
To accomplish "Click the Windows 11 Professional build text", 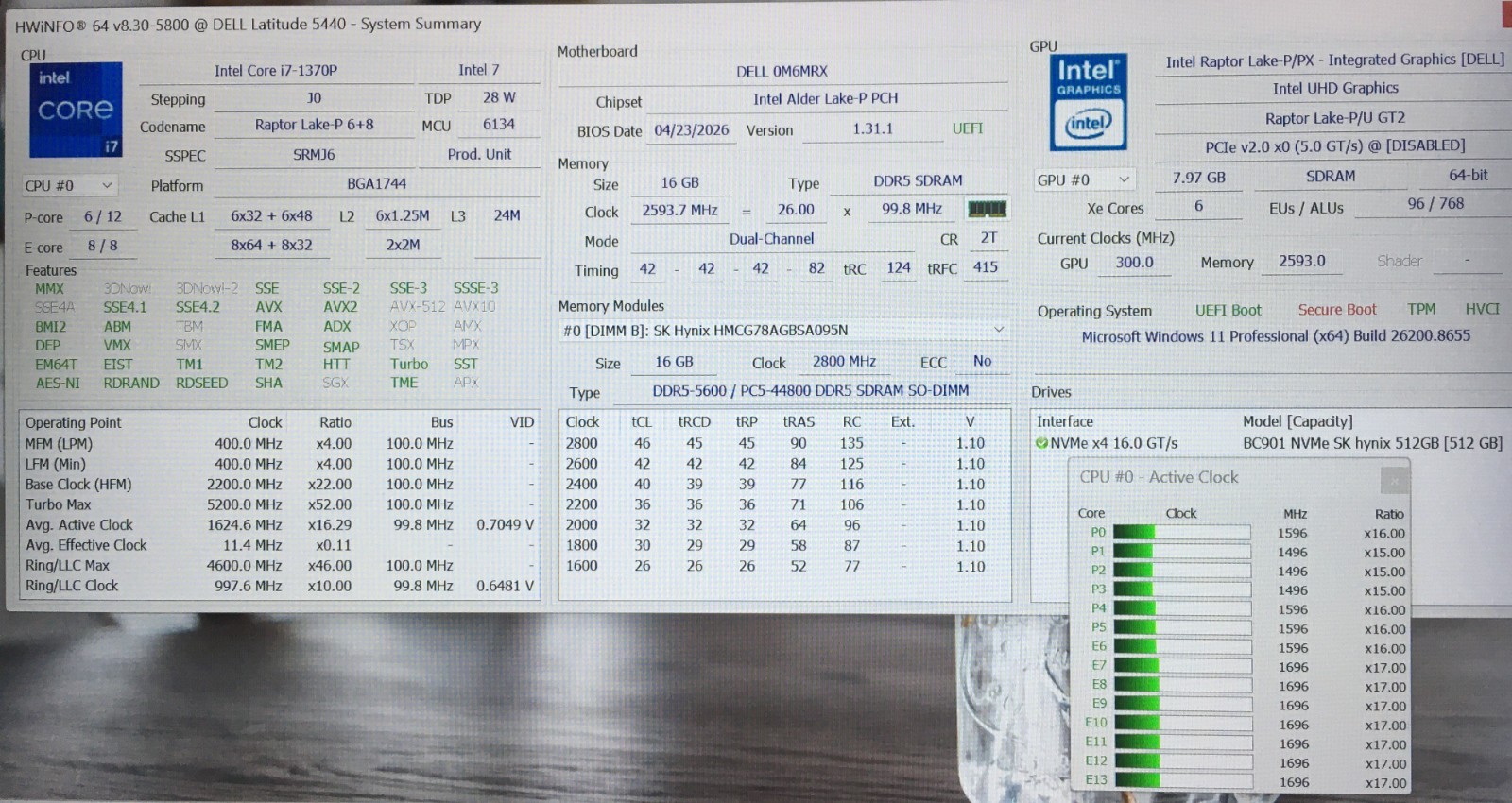I will pyautogui.click(x=1276, y=336).
